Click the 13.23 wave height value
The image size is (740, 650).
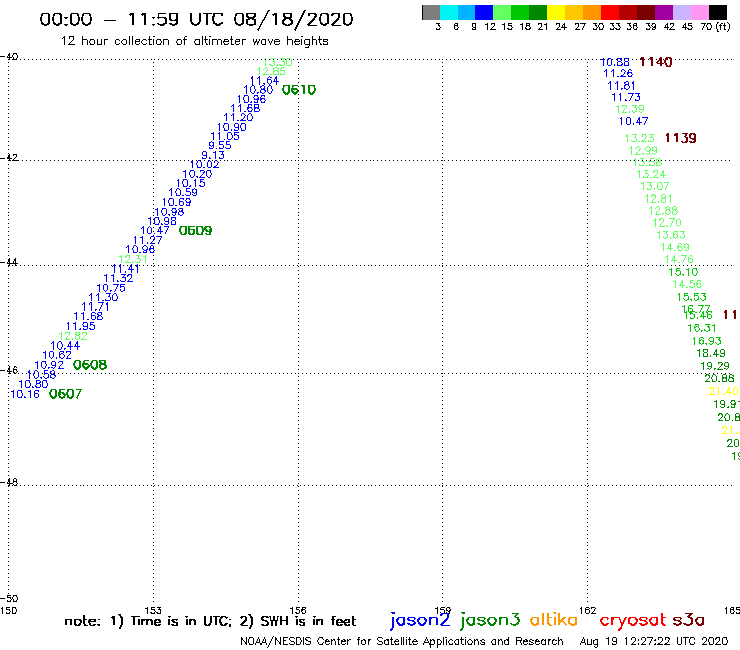click(x=640, y=138)
